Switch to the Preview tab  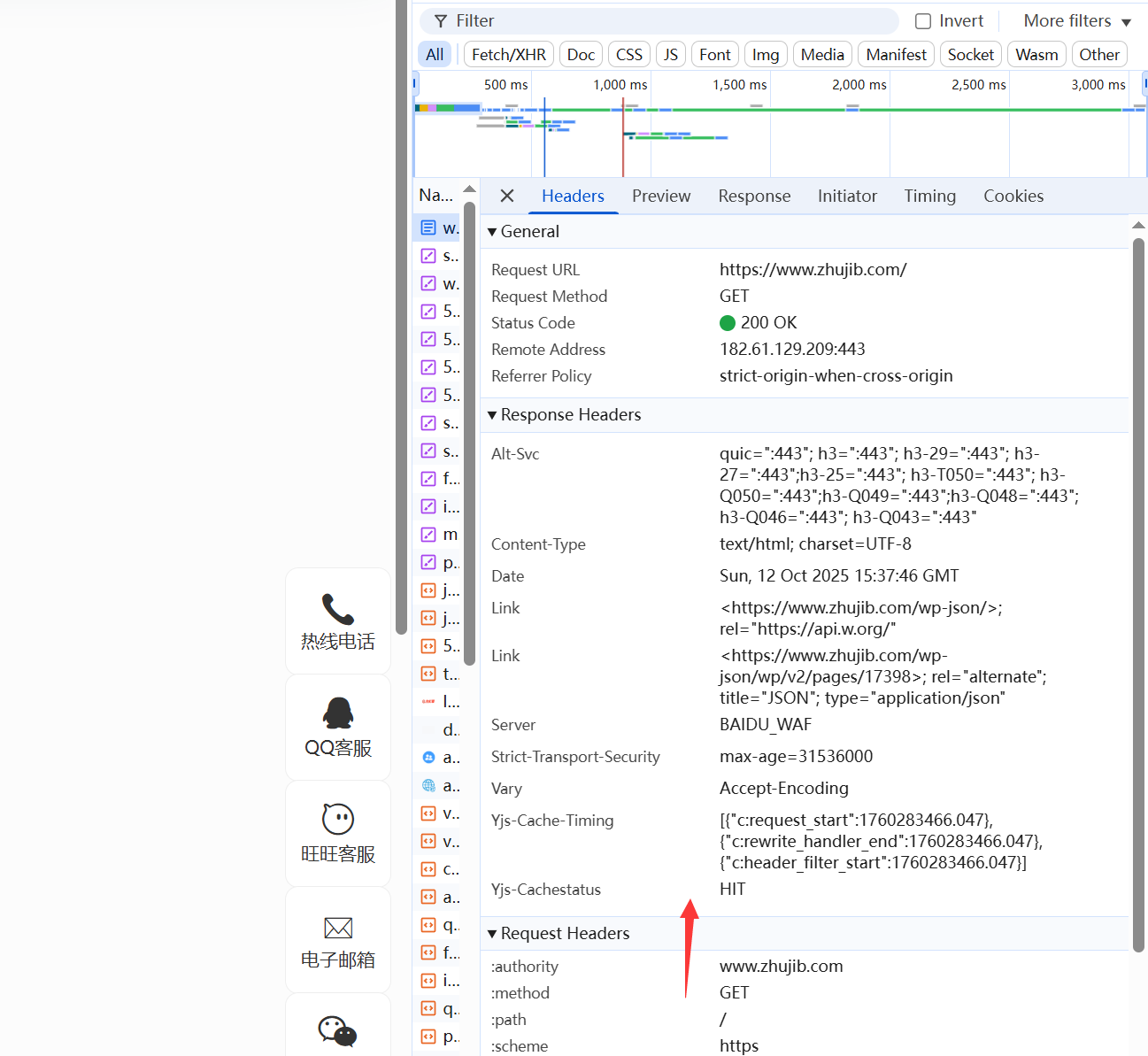point(660,196)
